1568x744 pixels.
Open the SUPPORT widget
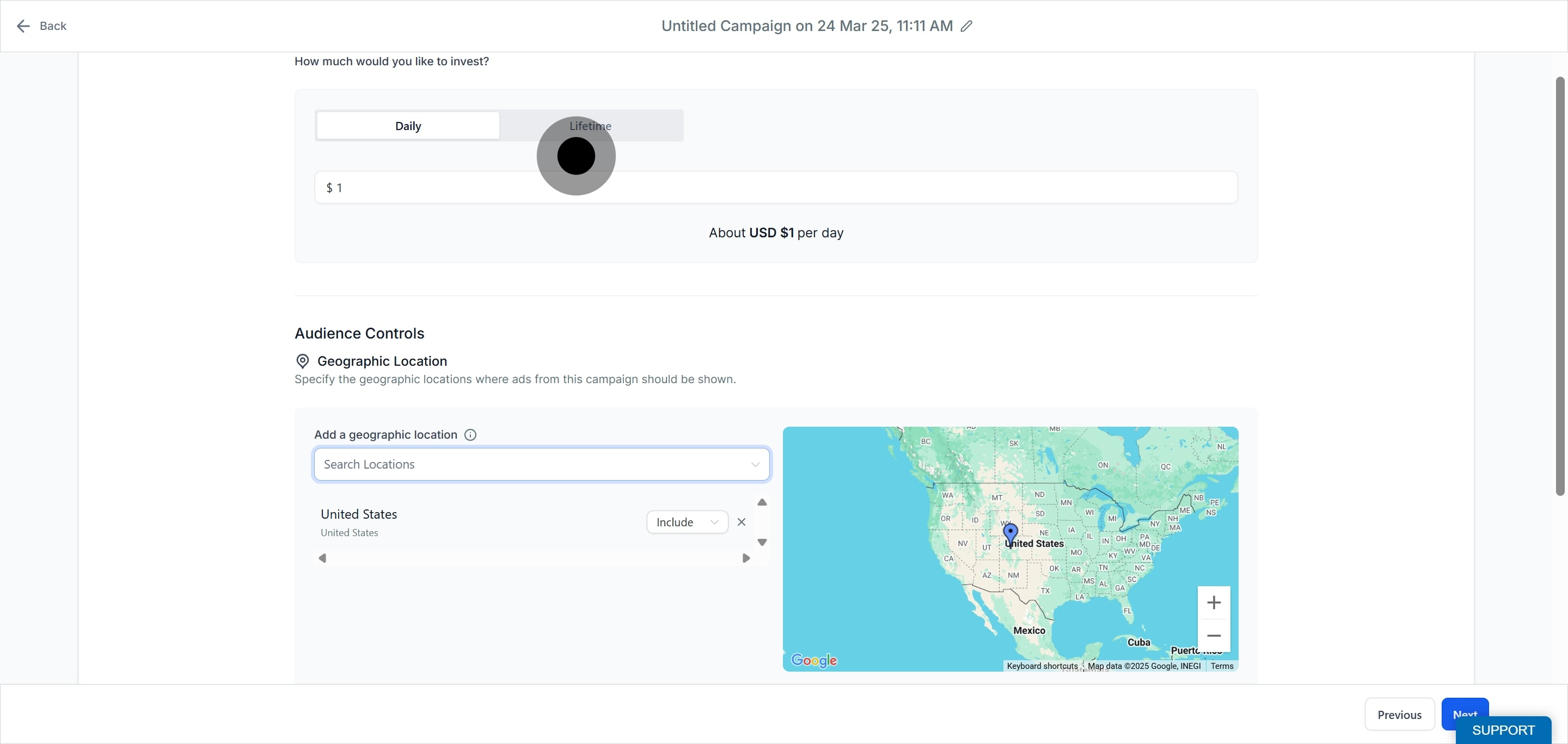[1503, 730]
